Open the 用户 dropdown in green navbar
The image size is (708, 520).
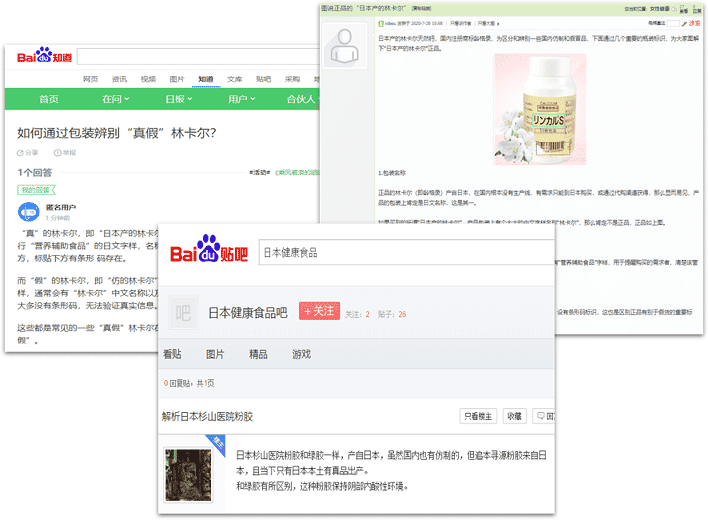pos(242,100)
